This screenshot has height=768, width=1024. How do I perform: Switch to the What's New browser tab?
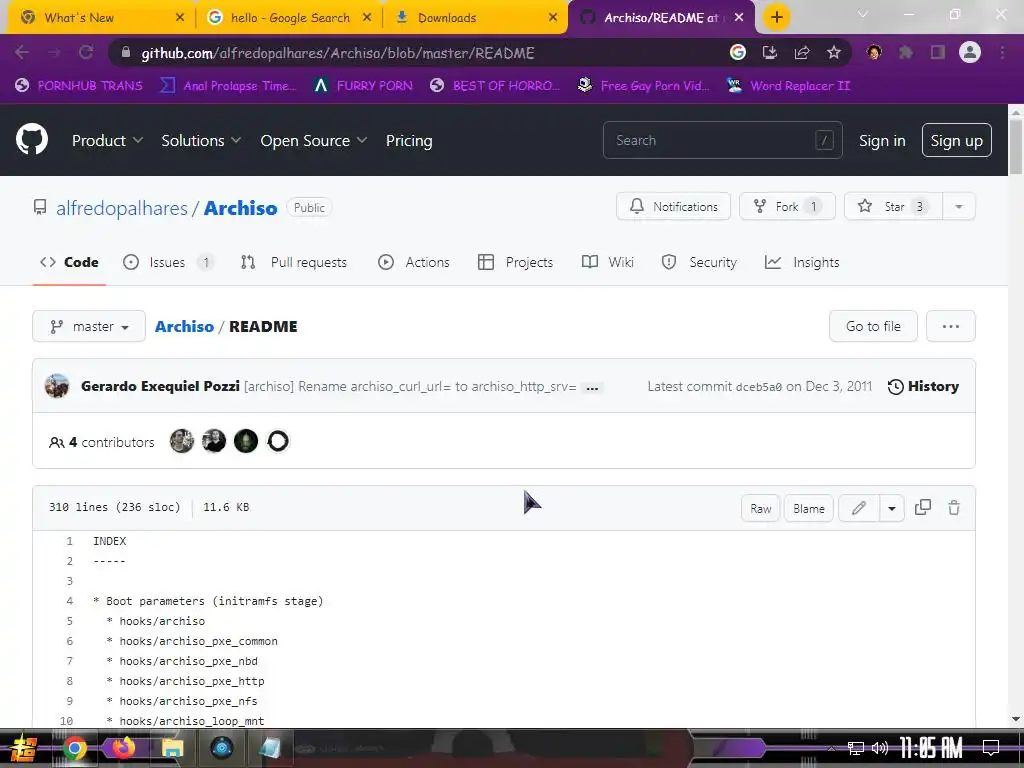pyautogui.click(x=99, y=18)
